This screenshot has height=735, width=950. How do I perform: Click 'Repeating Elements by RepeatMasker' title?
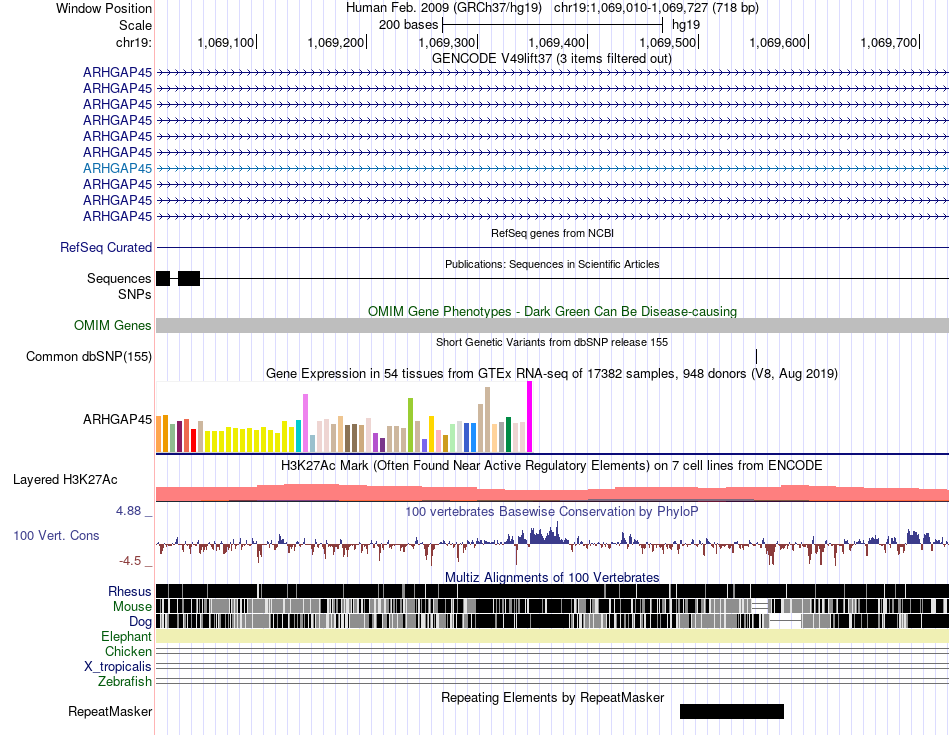553,697
